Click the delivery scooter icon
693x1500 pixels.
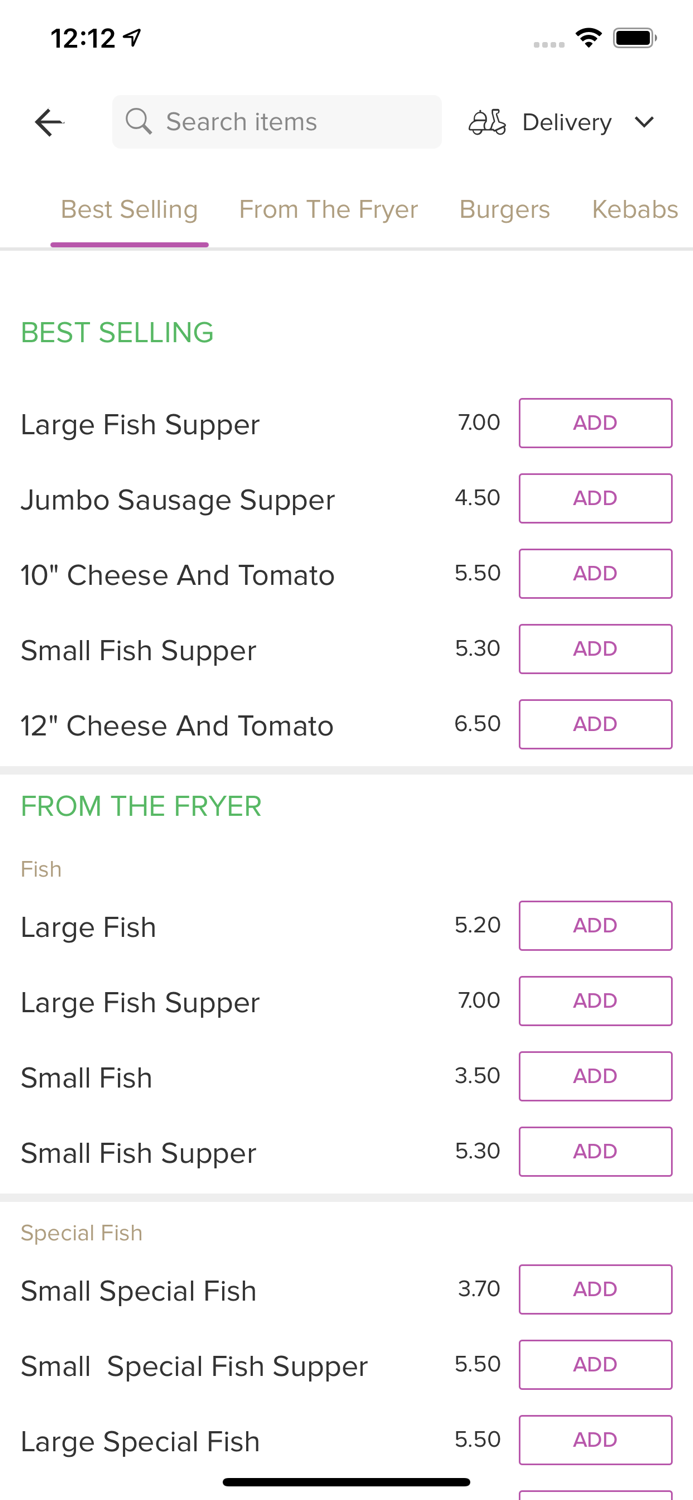tap(487, 122)
